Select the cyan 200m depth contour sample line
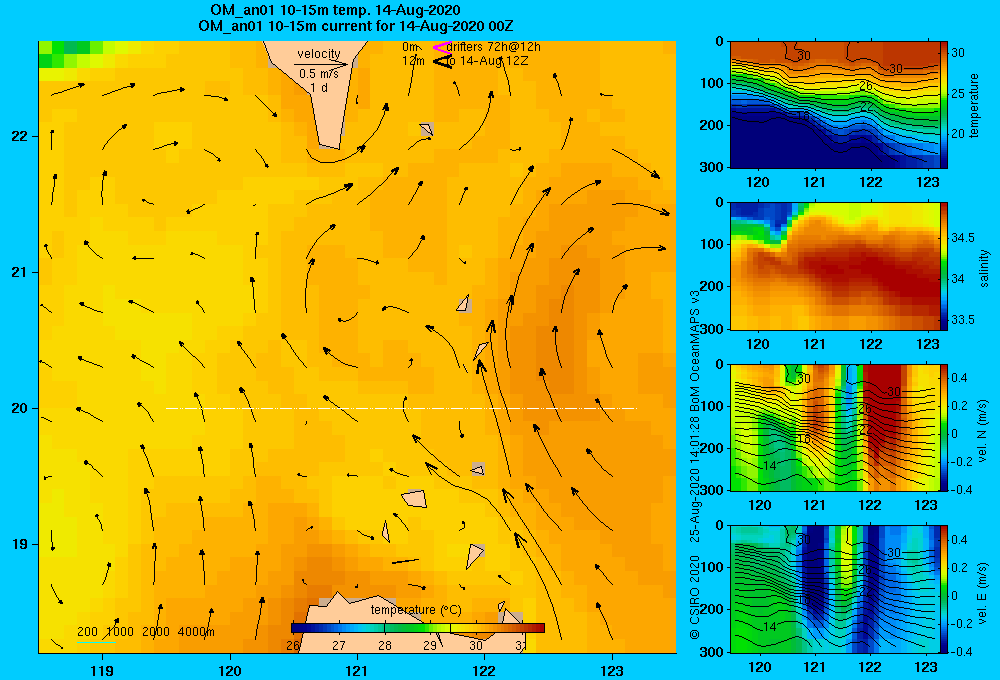This screenshot has width=1000, height=680. click(x=96, y=642)
